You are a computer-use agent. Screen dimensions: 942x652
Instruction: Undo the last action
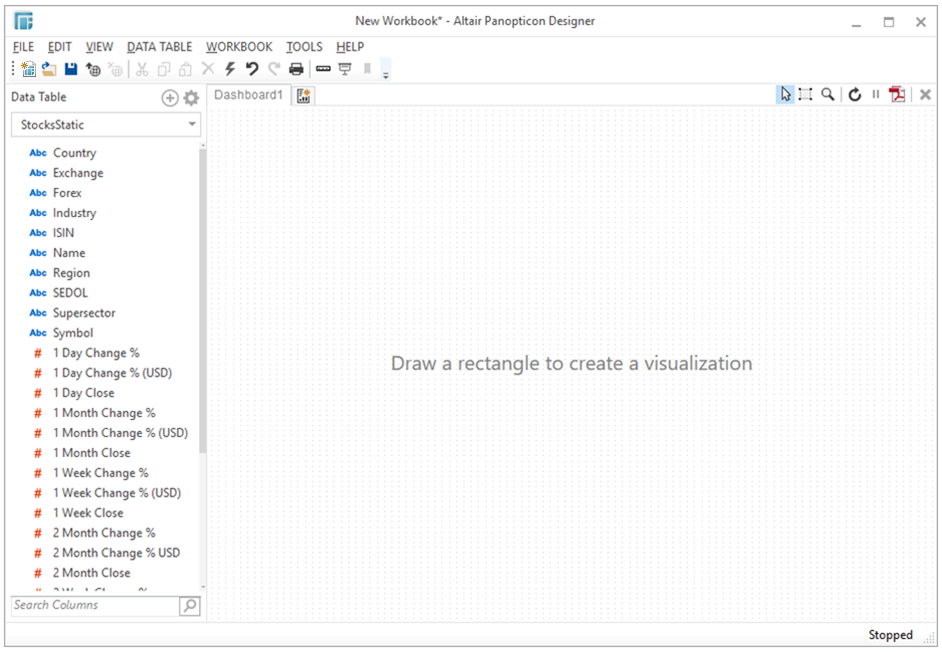coord(250,68)
